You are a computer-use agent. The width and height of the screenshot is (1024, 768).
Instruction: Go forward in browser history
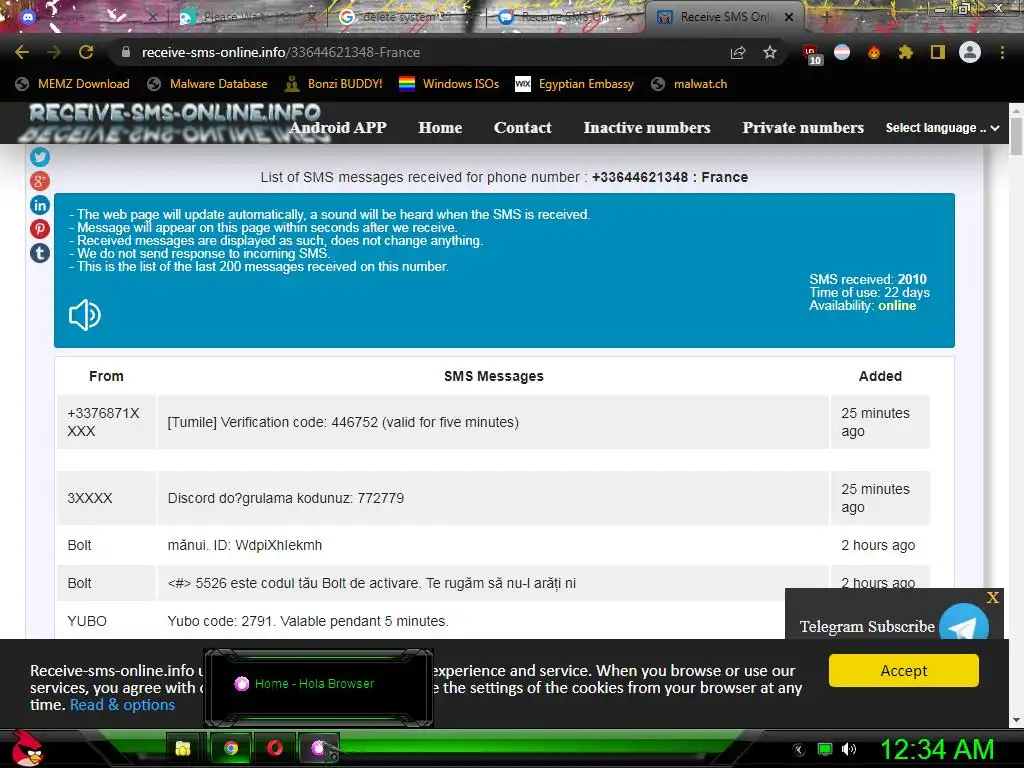[x=54, y=52]
